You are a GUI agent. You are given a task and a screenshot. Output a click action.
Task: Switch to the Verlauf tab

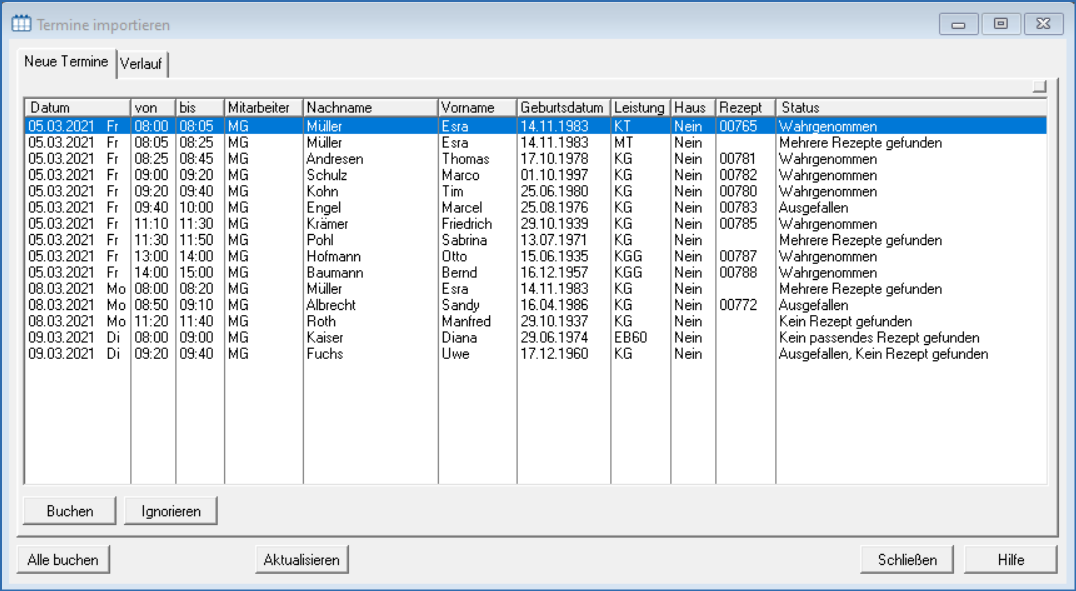142,61
